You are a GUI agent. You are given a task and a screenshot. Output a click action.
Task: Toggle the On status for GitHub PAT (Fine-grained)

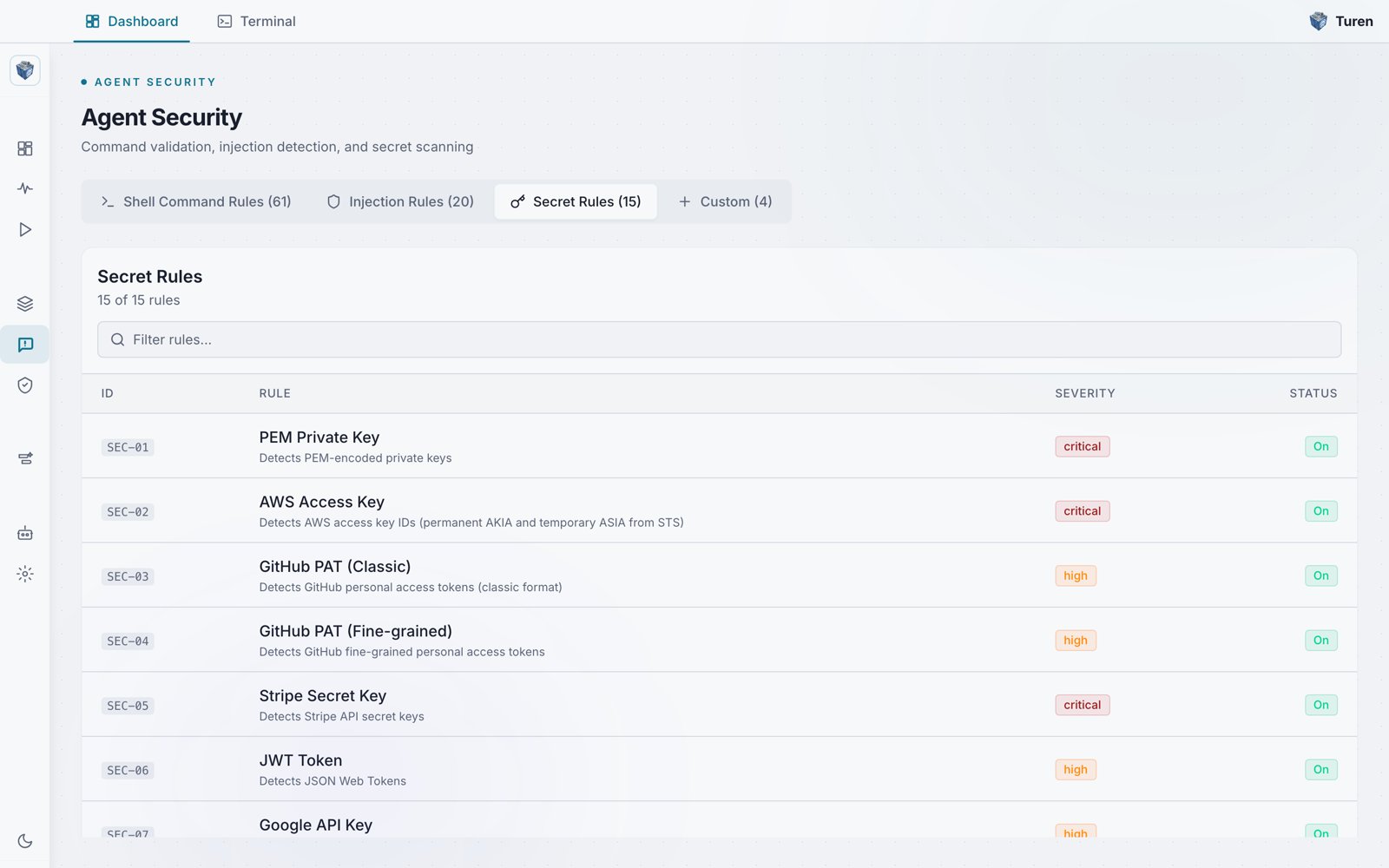point(1320,641)
